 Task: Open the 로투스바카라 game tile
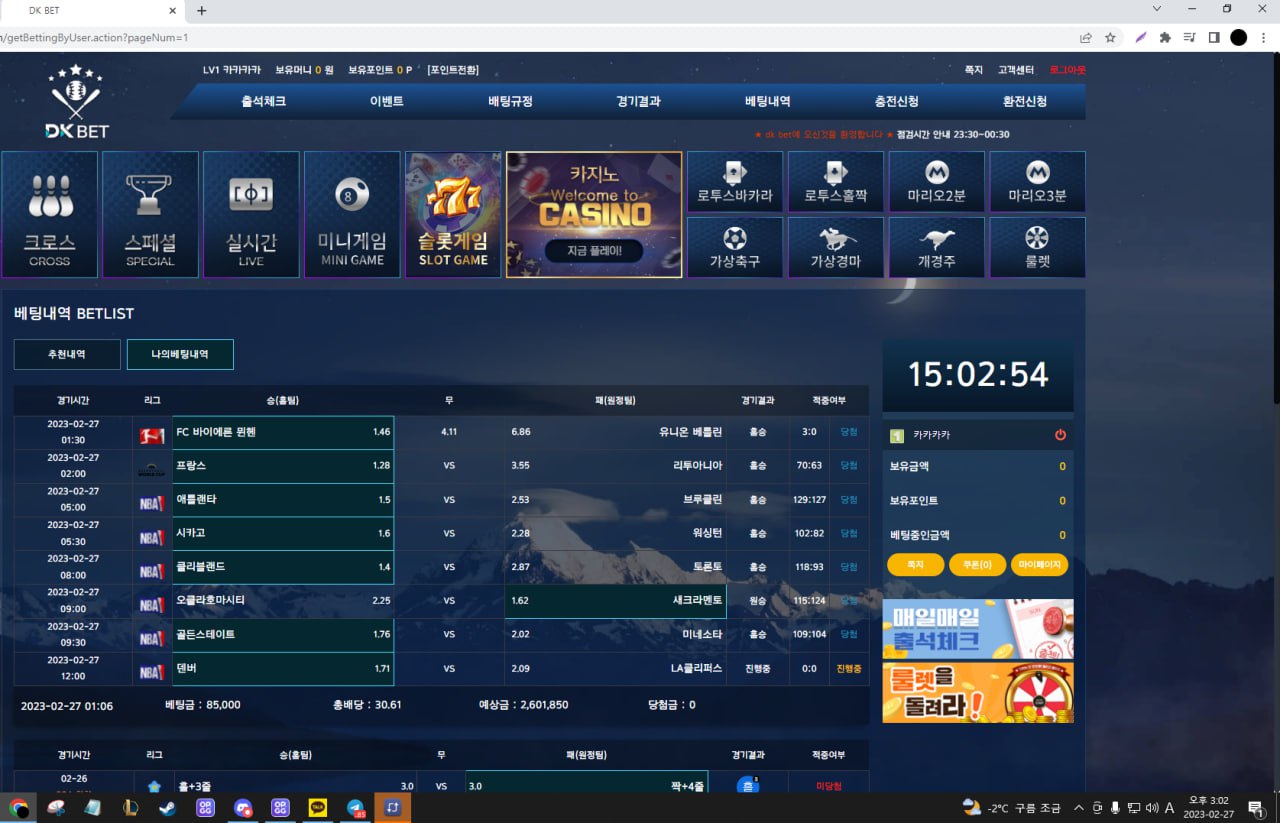[x=735, y=181]
